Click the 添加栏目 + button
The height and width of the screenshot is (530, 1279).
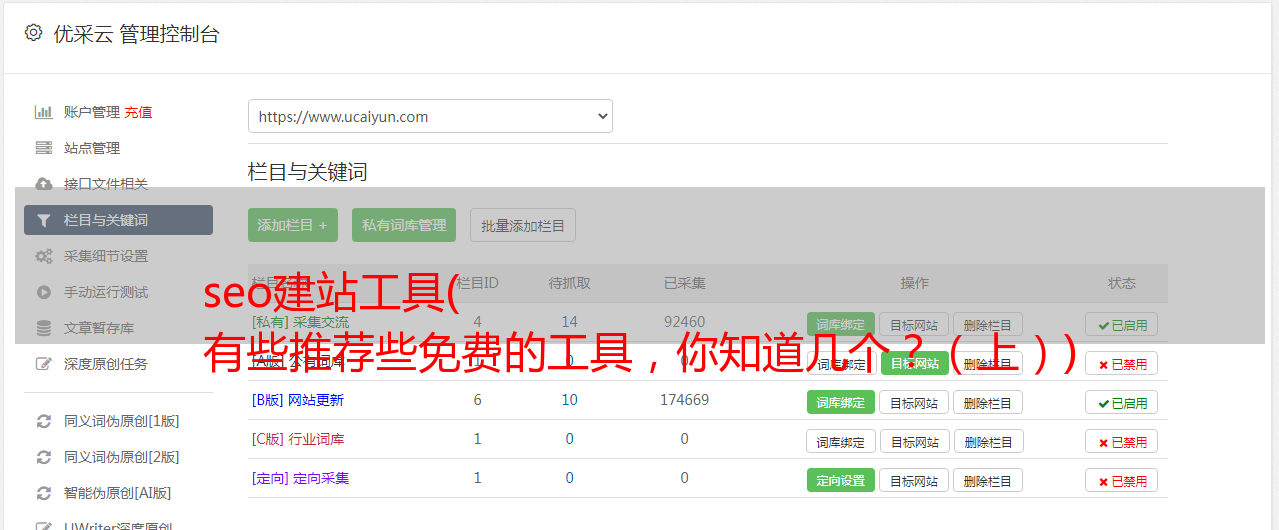[293, 225]
